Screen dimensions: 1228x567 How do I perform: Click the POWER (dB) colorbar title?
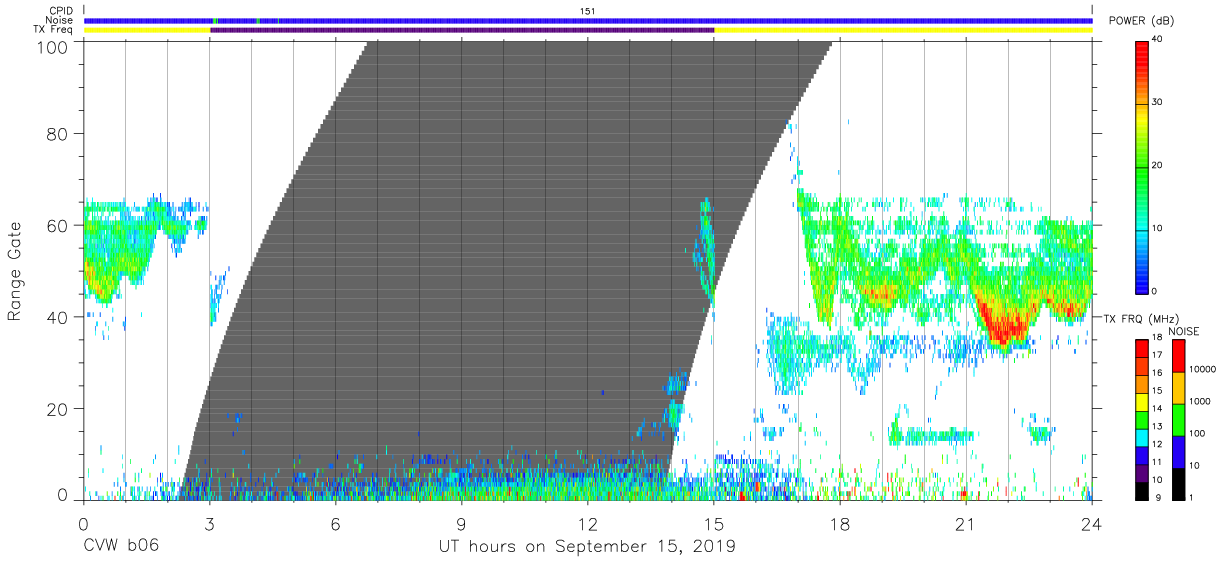tap(1142, 21)
